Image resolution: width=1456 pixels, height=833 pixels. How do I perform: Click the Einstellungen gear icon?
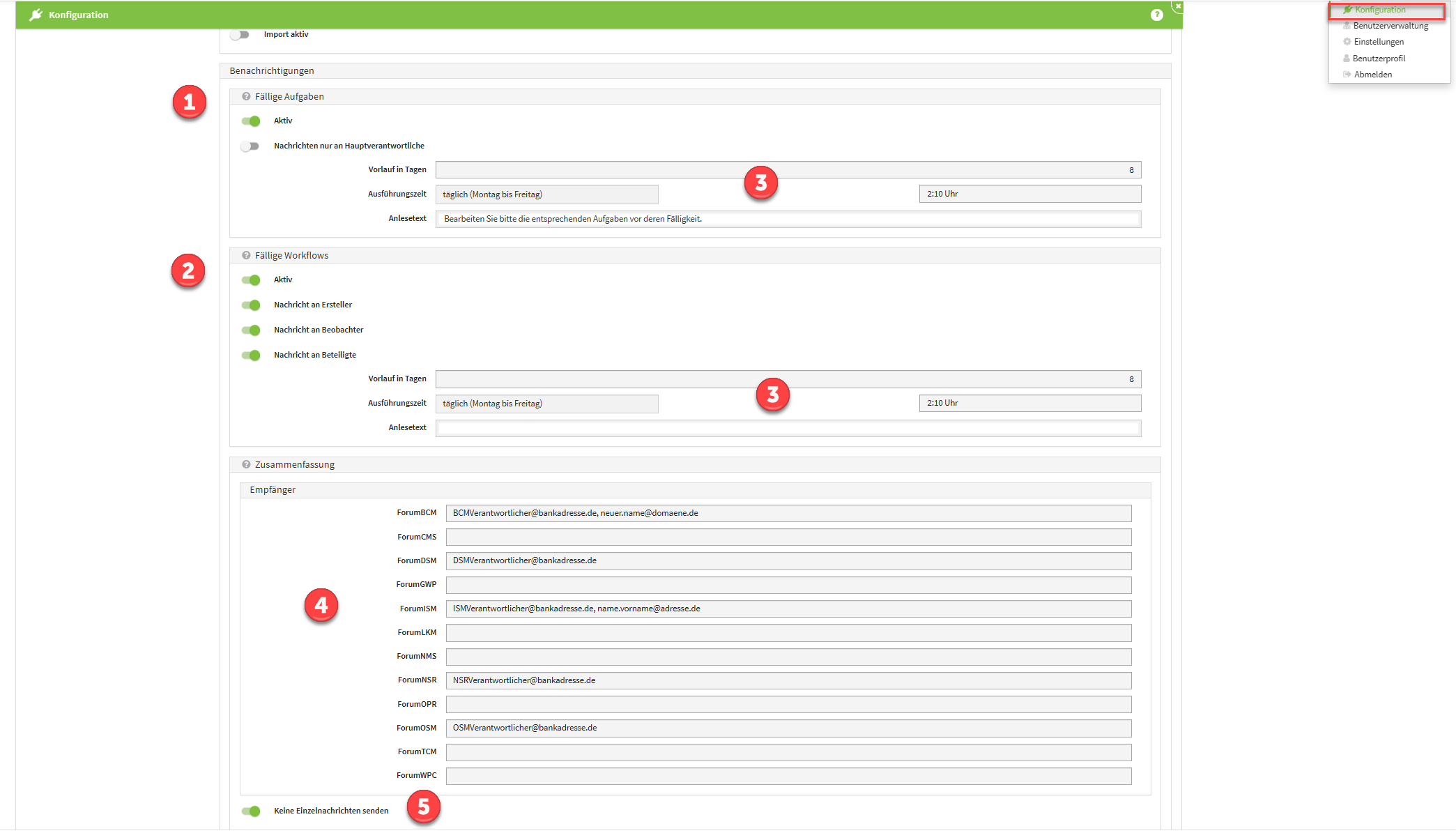click(1347, 42)
